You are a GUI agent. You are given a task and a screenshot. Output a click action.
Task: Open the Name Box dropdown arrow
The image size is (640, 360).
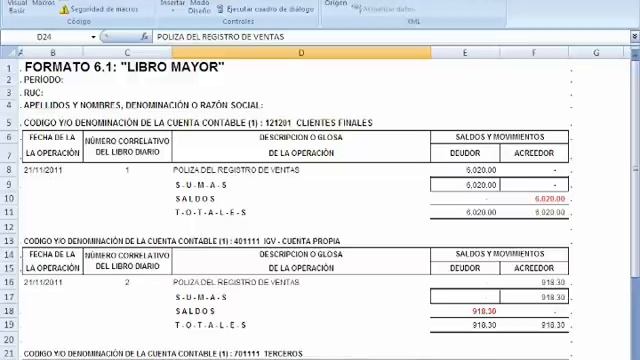pyautogui.click(x=93, y=37)
